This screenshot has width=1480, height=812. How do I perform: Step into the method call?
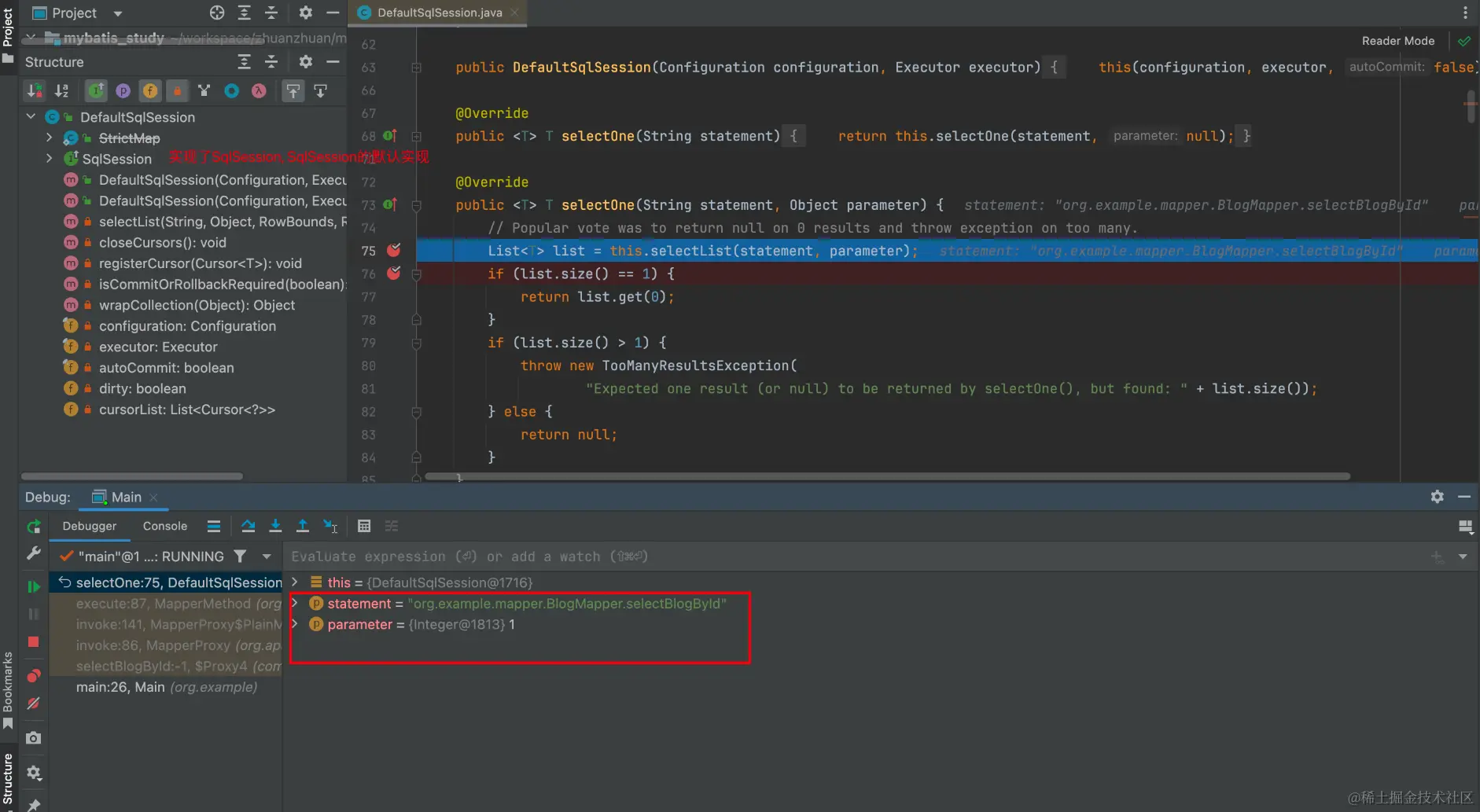coord(275,526)
